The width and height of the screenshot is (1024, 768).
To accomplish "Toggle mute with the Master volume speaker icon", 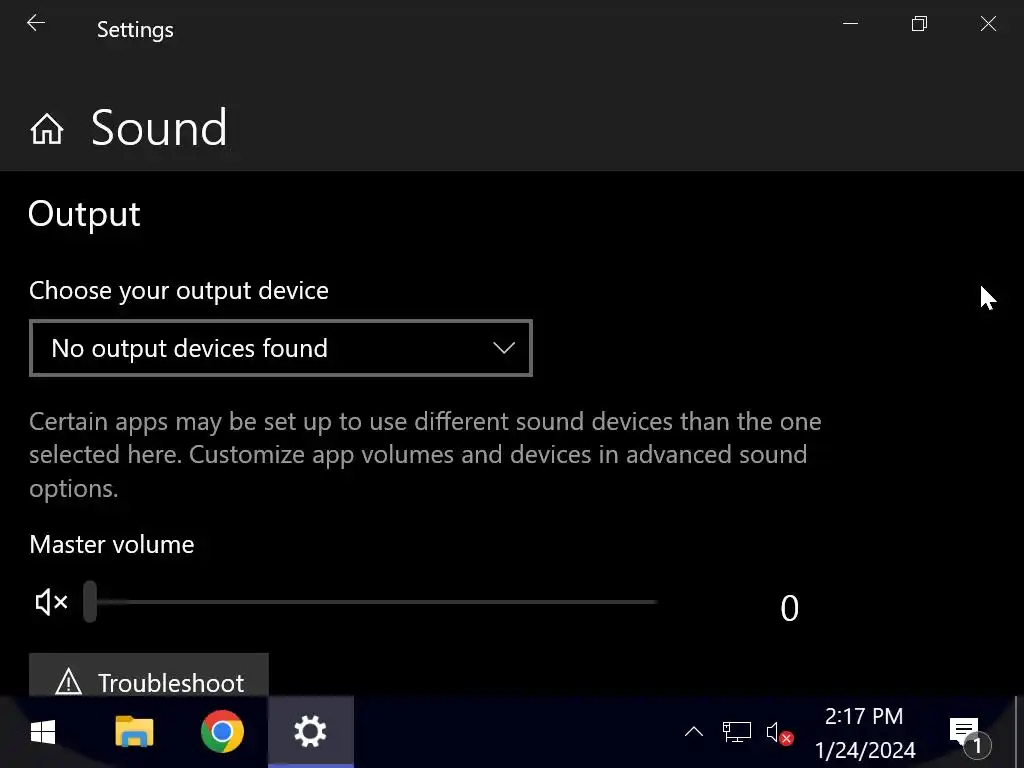I will pos(52,602).
